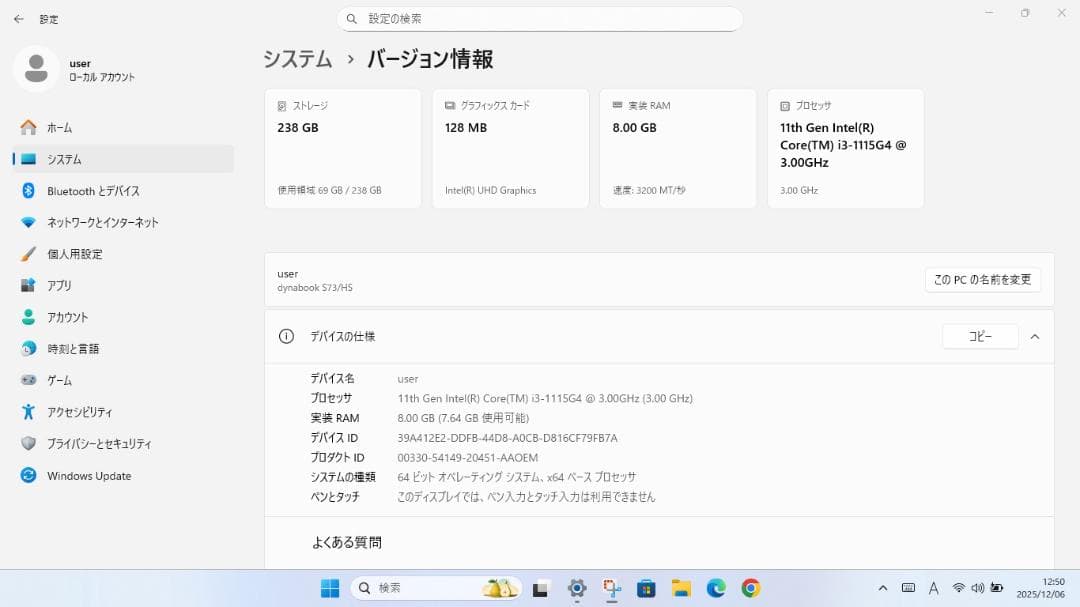
Task: Open Microsoft Store from the taskbar
Action: (646, 588)
